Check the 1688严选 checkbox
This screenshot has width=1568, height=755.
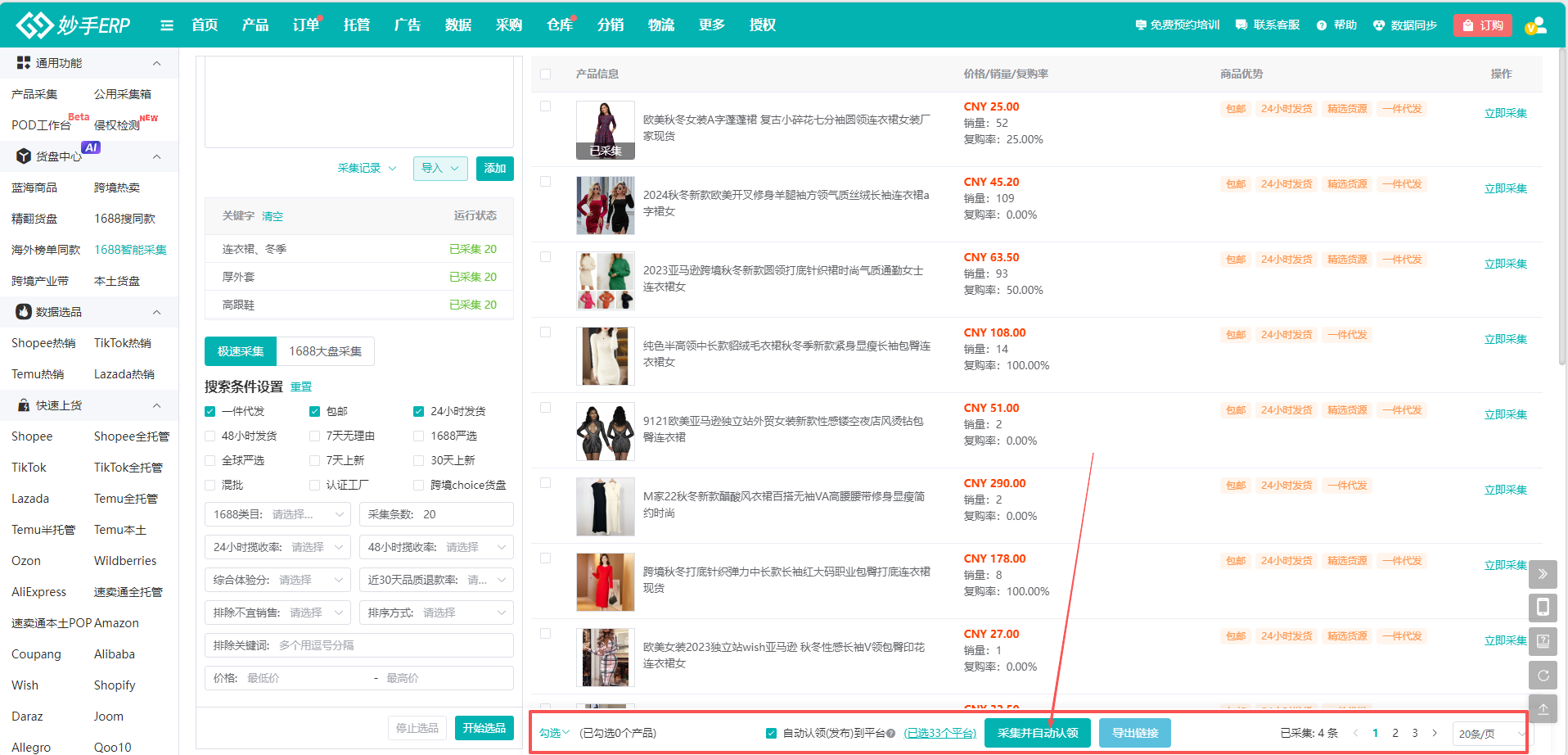[x=419, y=436]
